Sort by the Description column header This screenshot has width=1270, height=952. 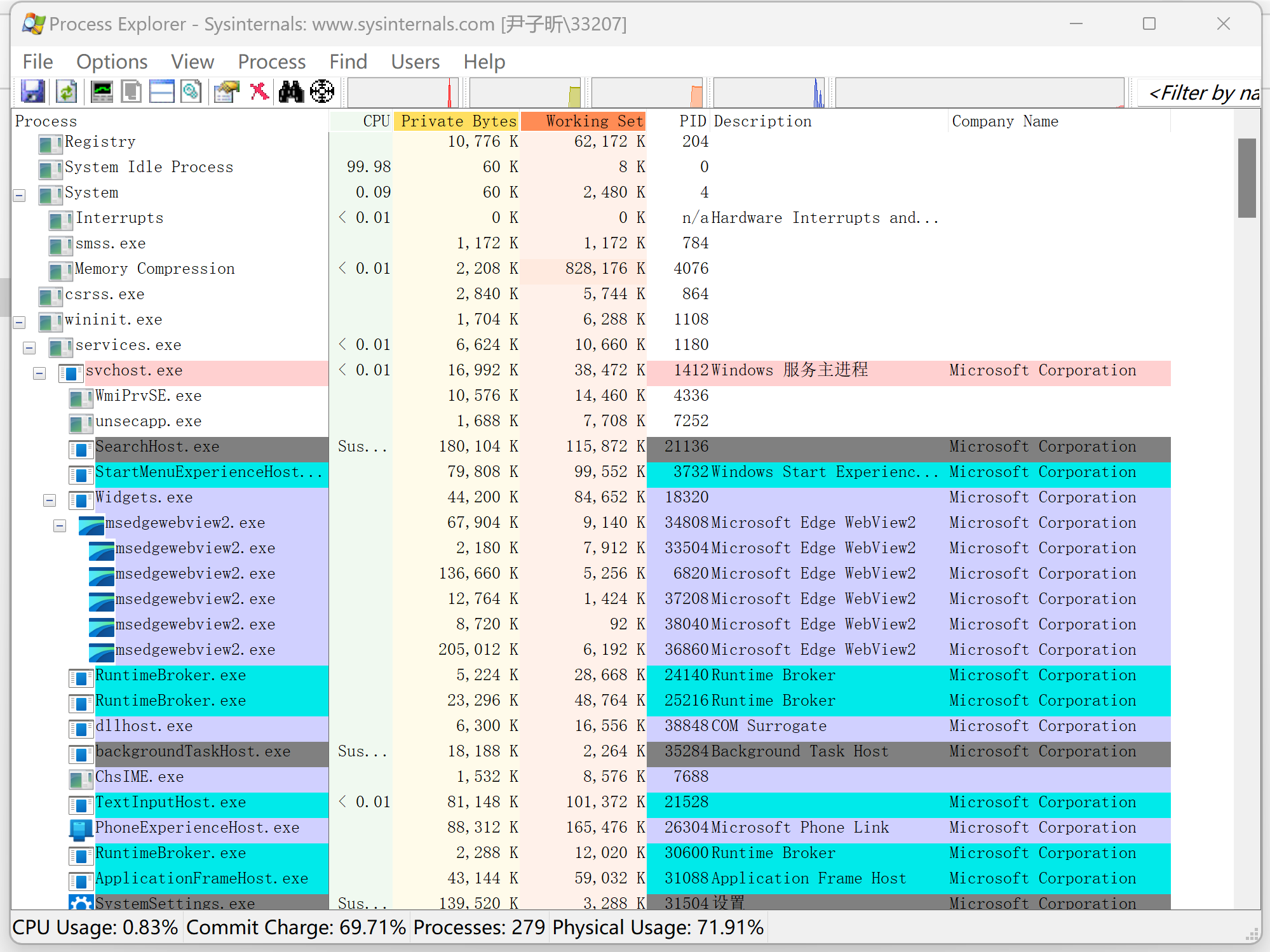point(829,121)
